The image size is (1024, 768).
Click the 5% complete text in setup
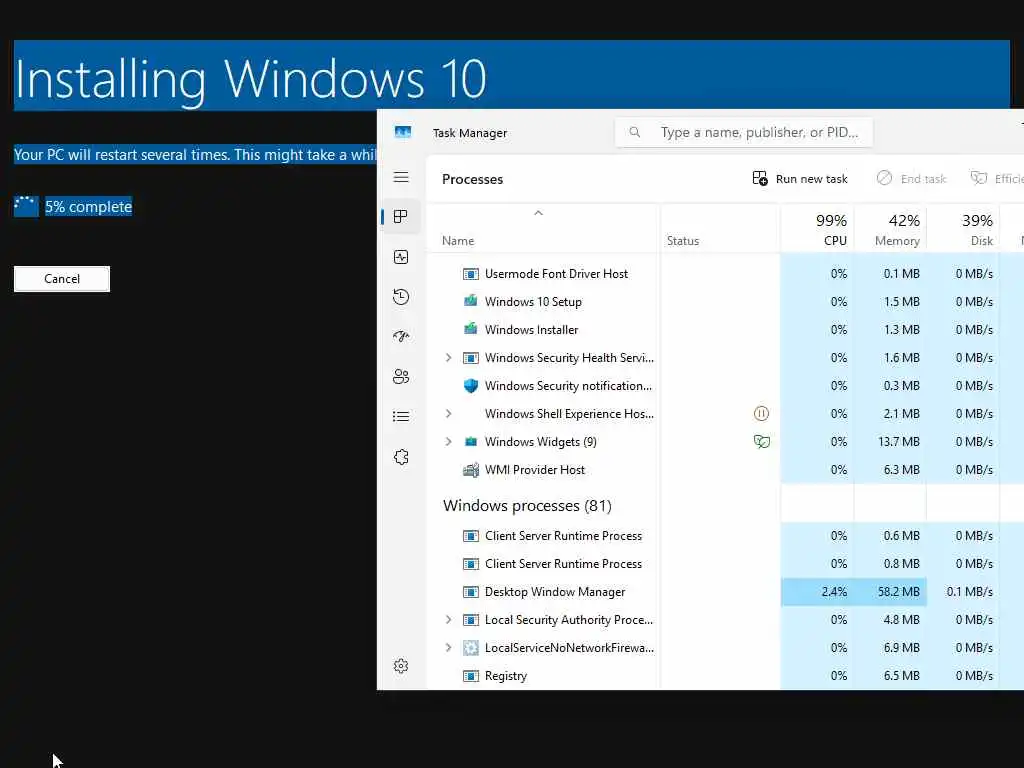coord(88,206)
